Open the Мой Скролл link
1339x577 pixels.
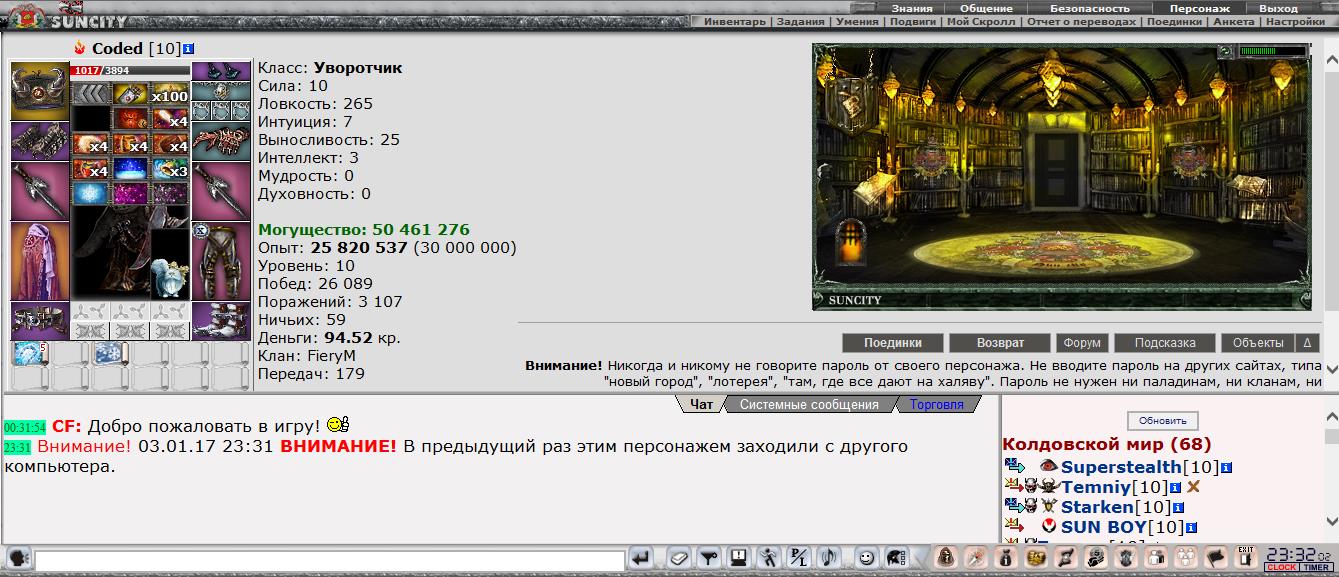[x=980, y=21]
